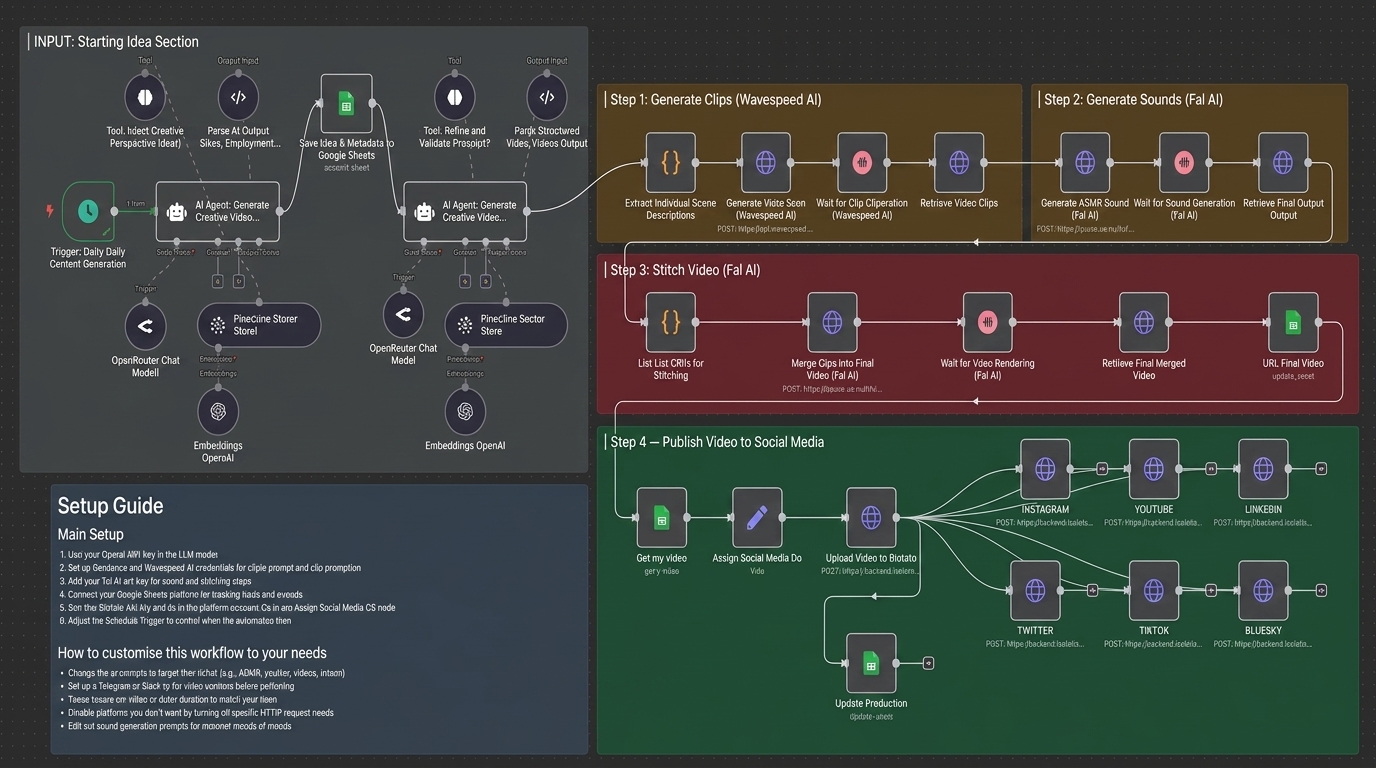Open the Upload Video to Blotato node
Image resolution: width=1376 pixels, height=768 pixels.
click(871, 517)
